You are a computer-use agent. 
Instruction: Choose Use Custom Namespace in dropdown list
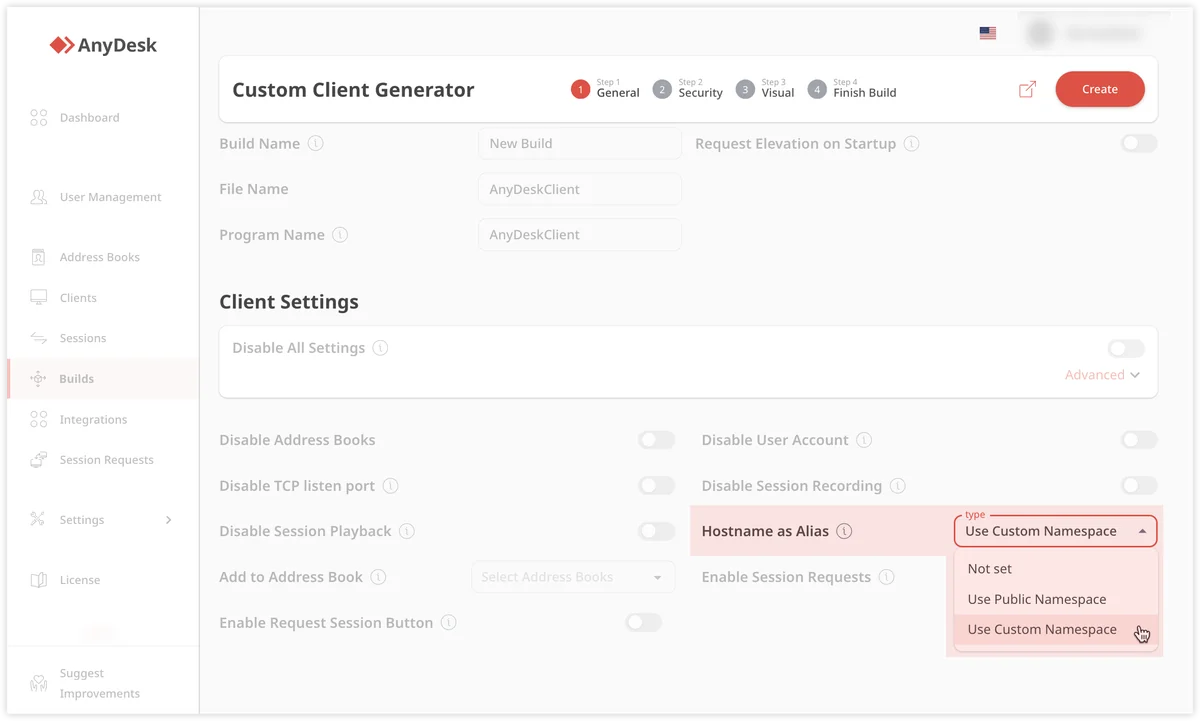(x=1056, y=630)
